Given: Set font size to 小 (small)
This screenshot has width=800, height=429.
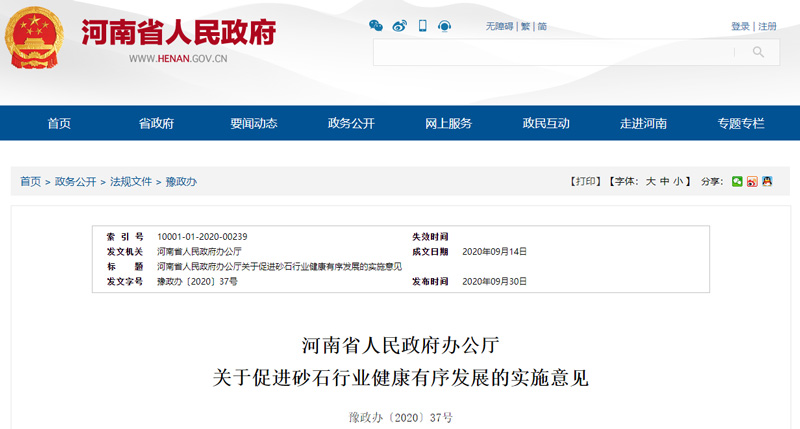Looking at the screenshot, I should [x=678, y=182].
